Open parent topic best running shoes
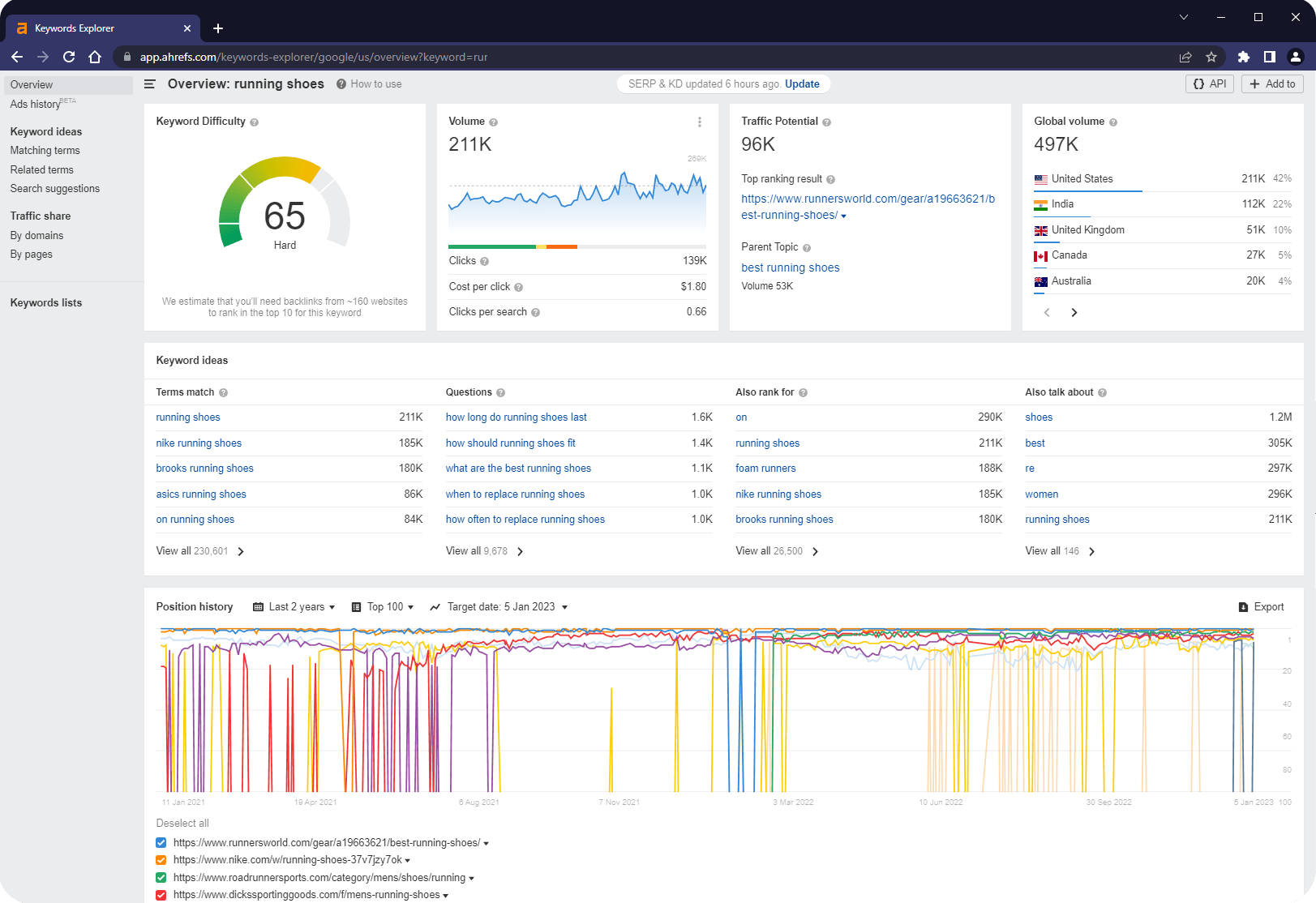This screenshot has width=1316, height=903. (791, 268)
